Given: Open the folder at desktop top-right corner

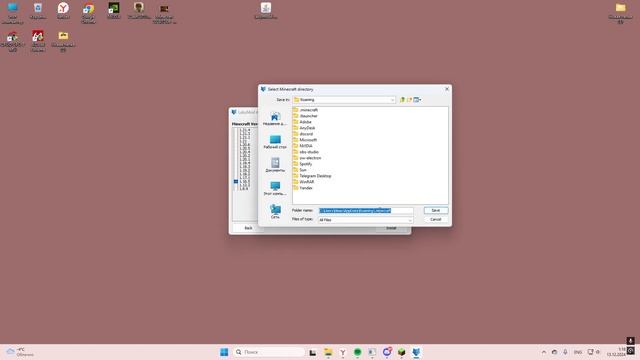Looking at the screenshot, I should coord(620,13).
